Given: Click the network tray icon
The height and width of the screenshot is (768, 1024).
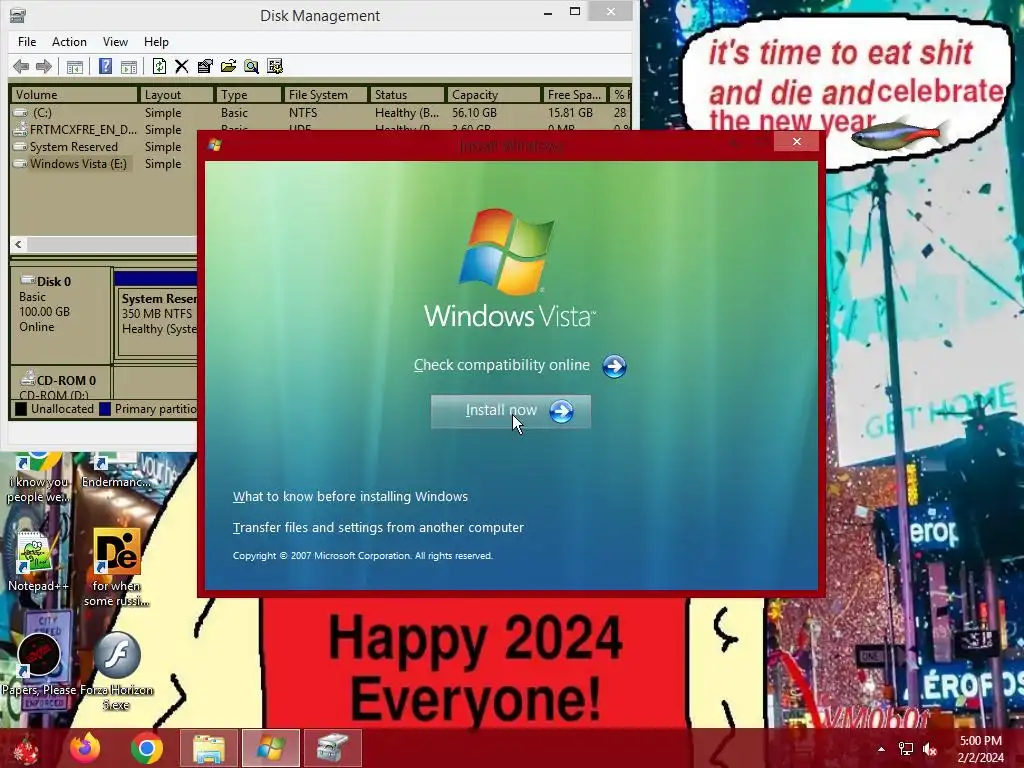Looking at the screenshot, I should [906, 749].
